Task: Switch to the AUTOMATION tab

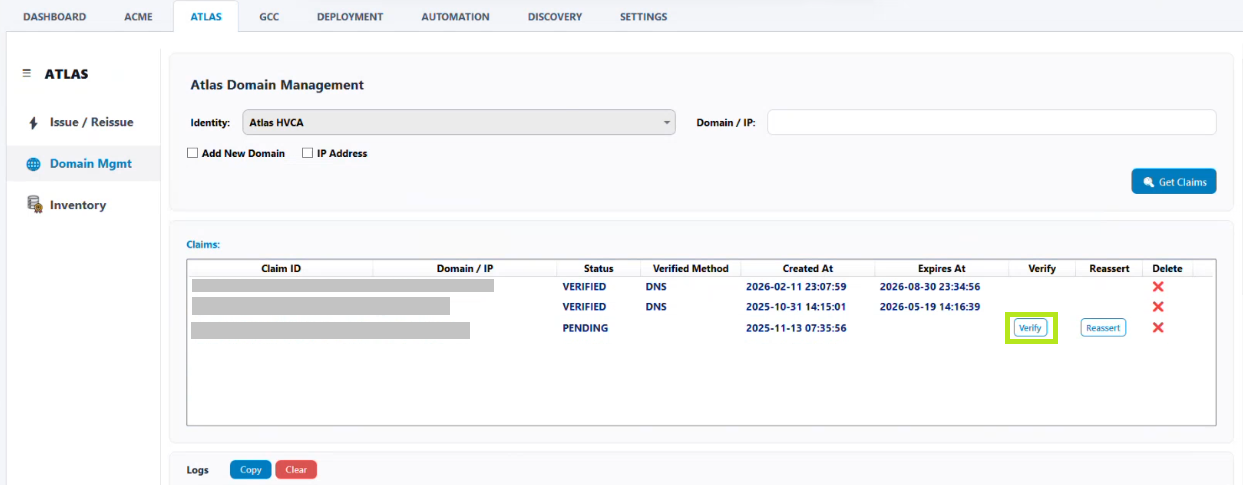Action: [x=455, y=17]
